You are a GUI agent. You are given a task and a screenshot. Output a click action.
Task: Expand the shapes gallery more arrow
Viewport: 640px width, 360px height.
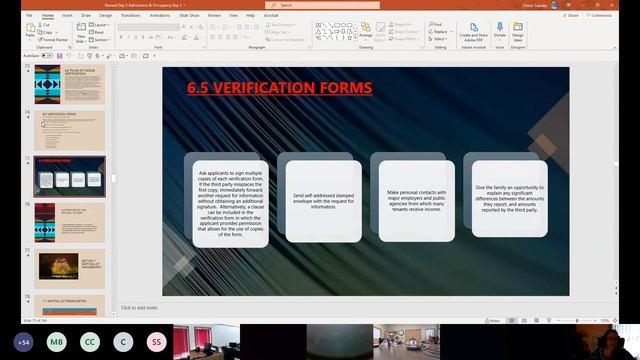tap(356, 38)
